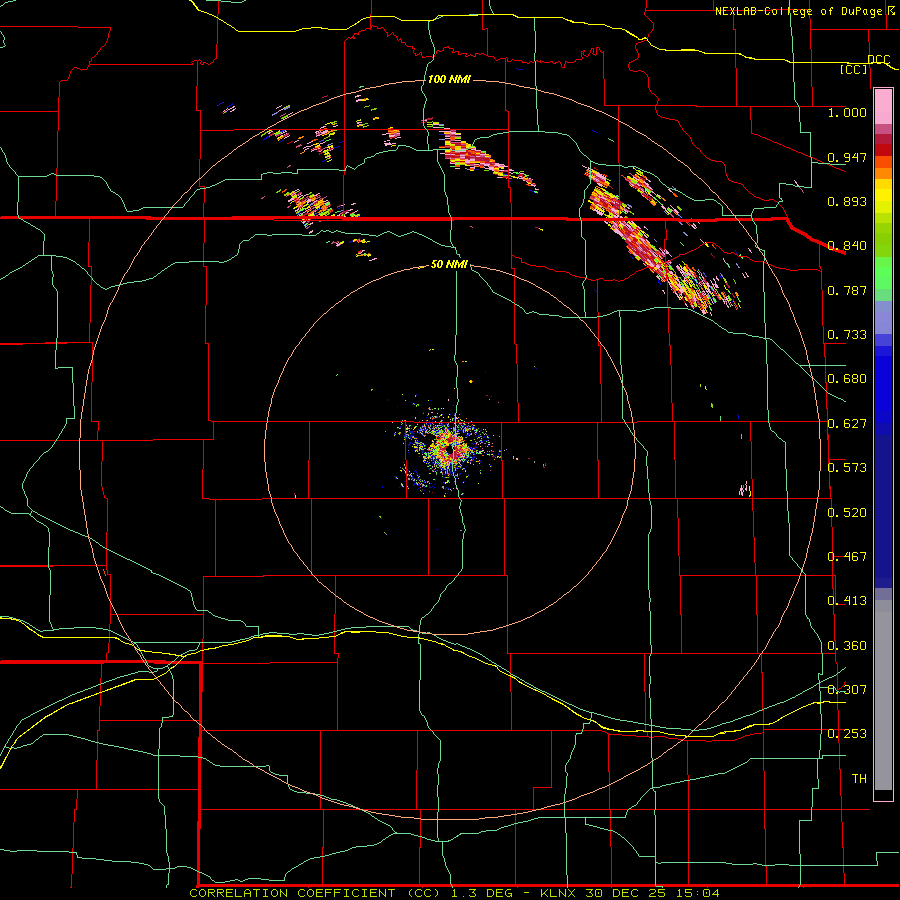The image size is (900, 900).
Task: Click the 50 NMI range ring label
Action: click(x=449, y=264)
